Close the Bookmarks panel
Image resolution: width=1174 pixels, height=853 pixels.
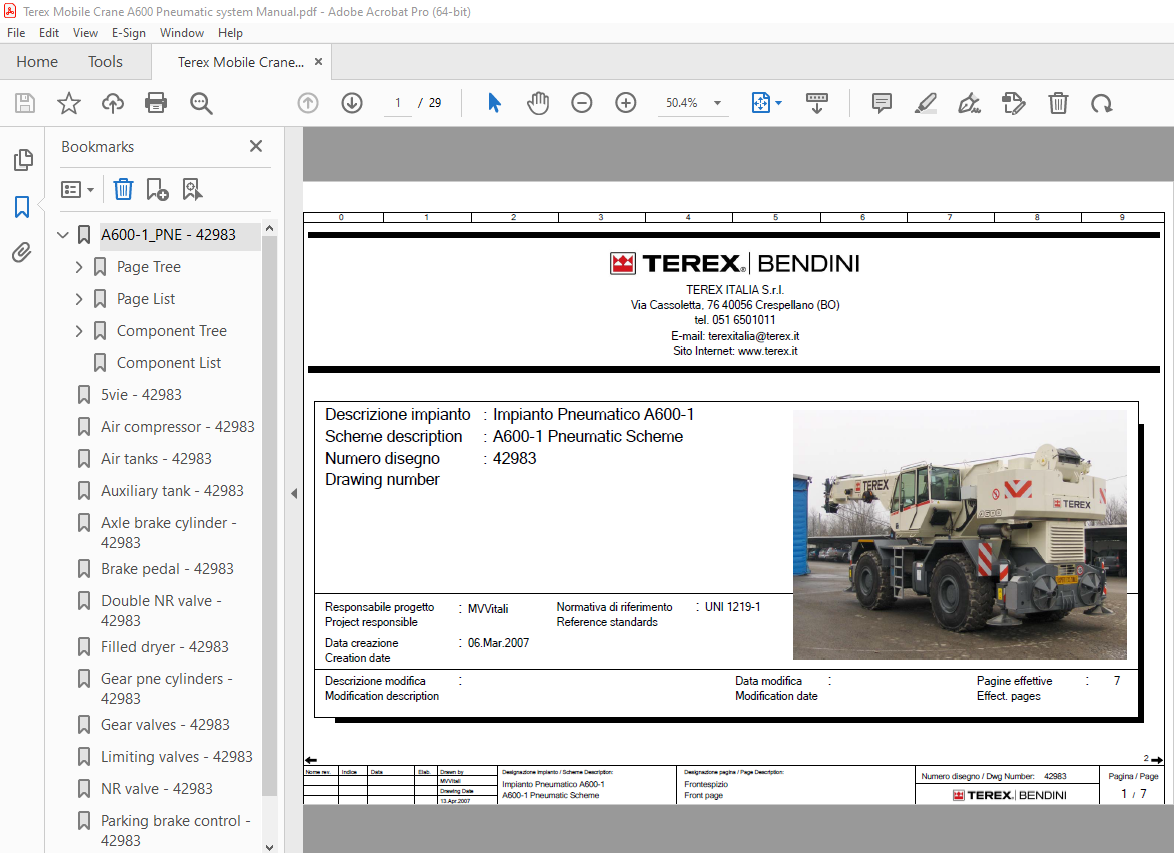256,146
